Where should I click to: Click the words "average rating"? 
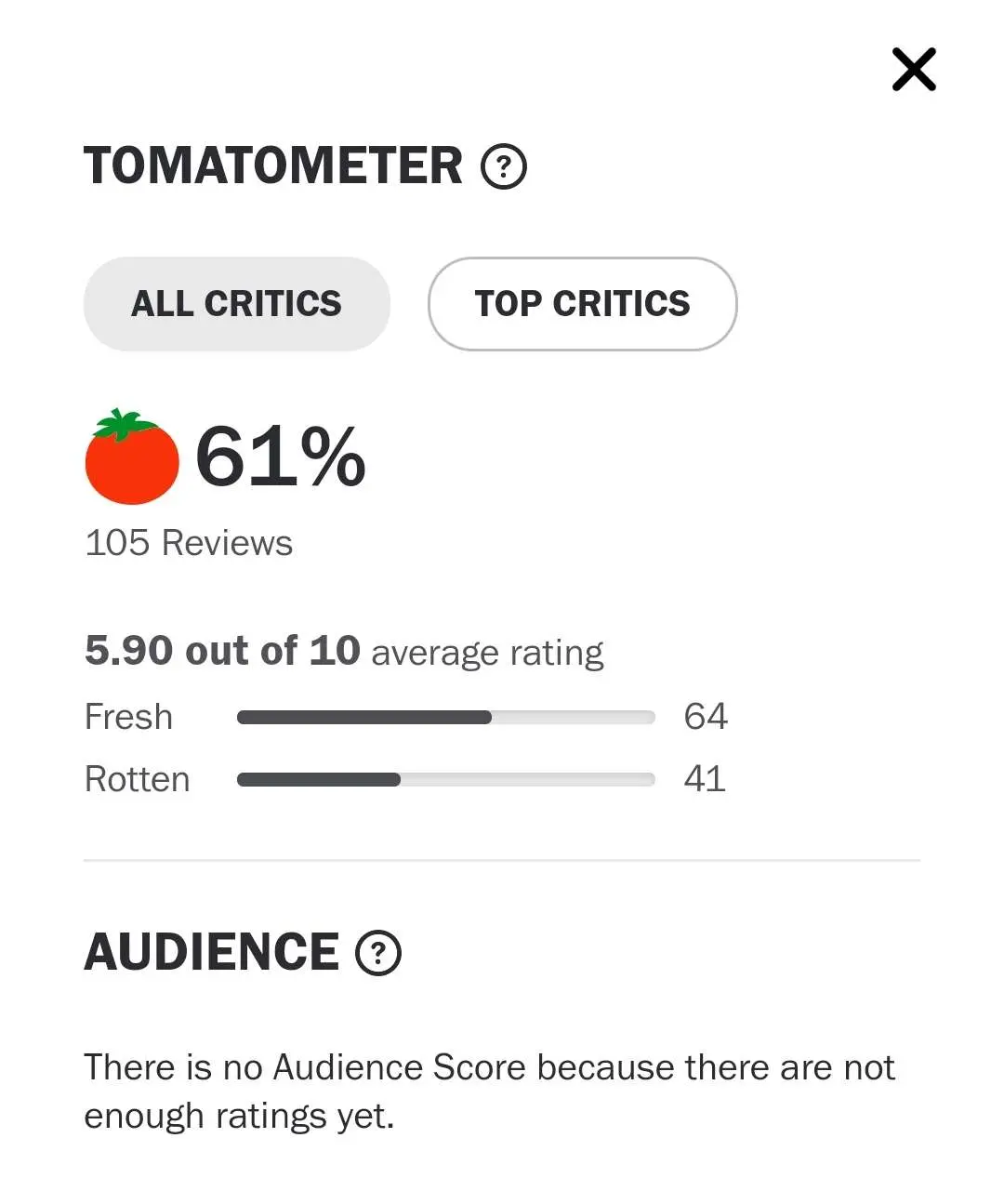[487, 653]
